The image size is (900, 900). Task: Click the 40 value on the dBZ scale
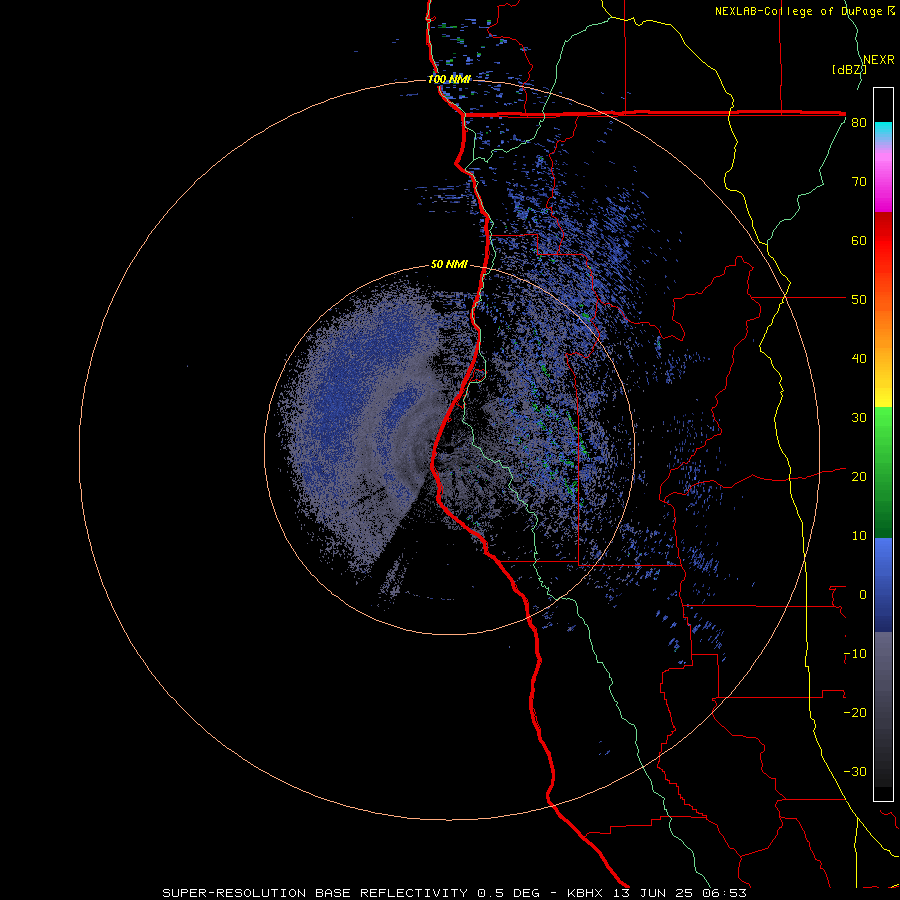(859, 359)
